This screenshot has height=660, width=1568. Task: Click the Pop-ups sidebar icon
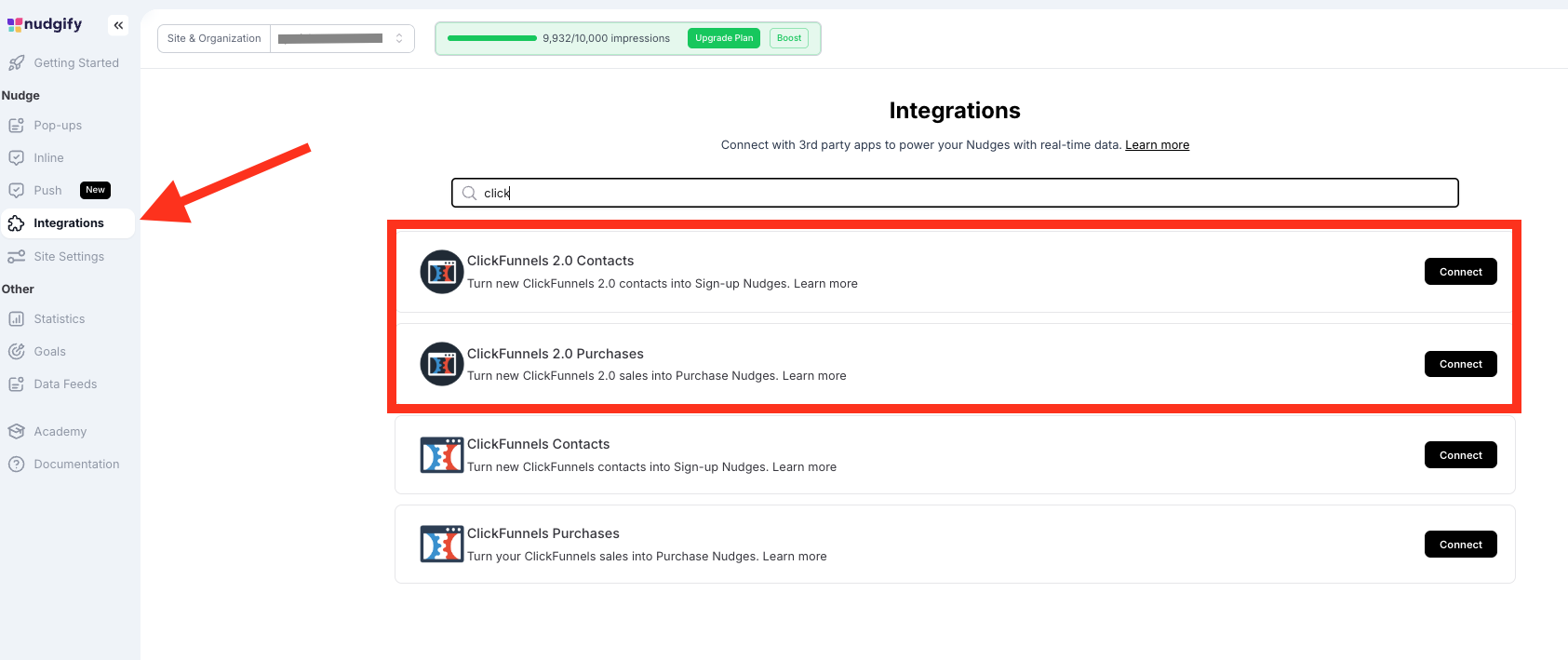point(16,126)
